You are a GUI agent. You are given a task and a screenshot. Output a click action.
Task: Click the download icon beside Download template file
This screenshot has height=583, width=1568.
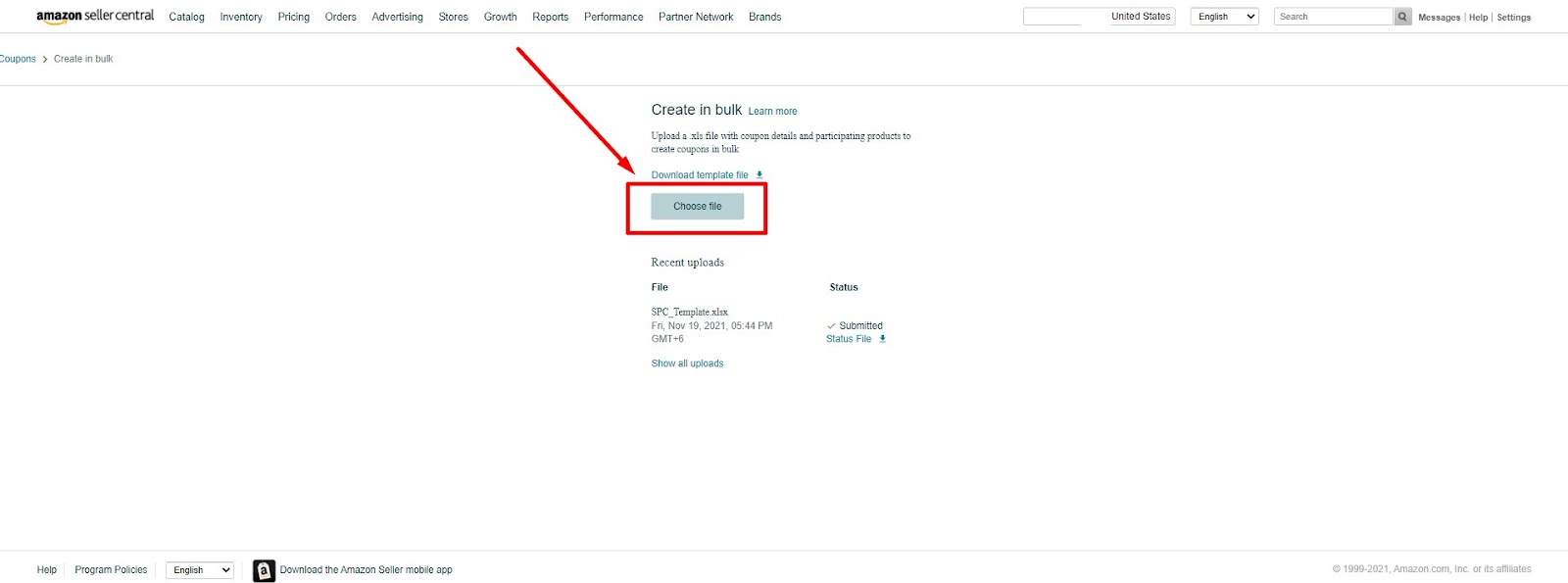[x=759, y=174]
